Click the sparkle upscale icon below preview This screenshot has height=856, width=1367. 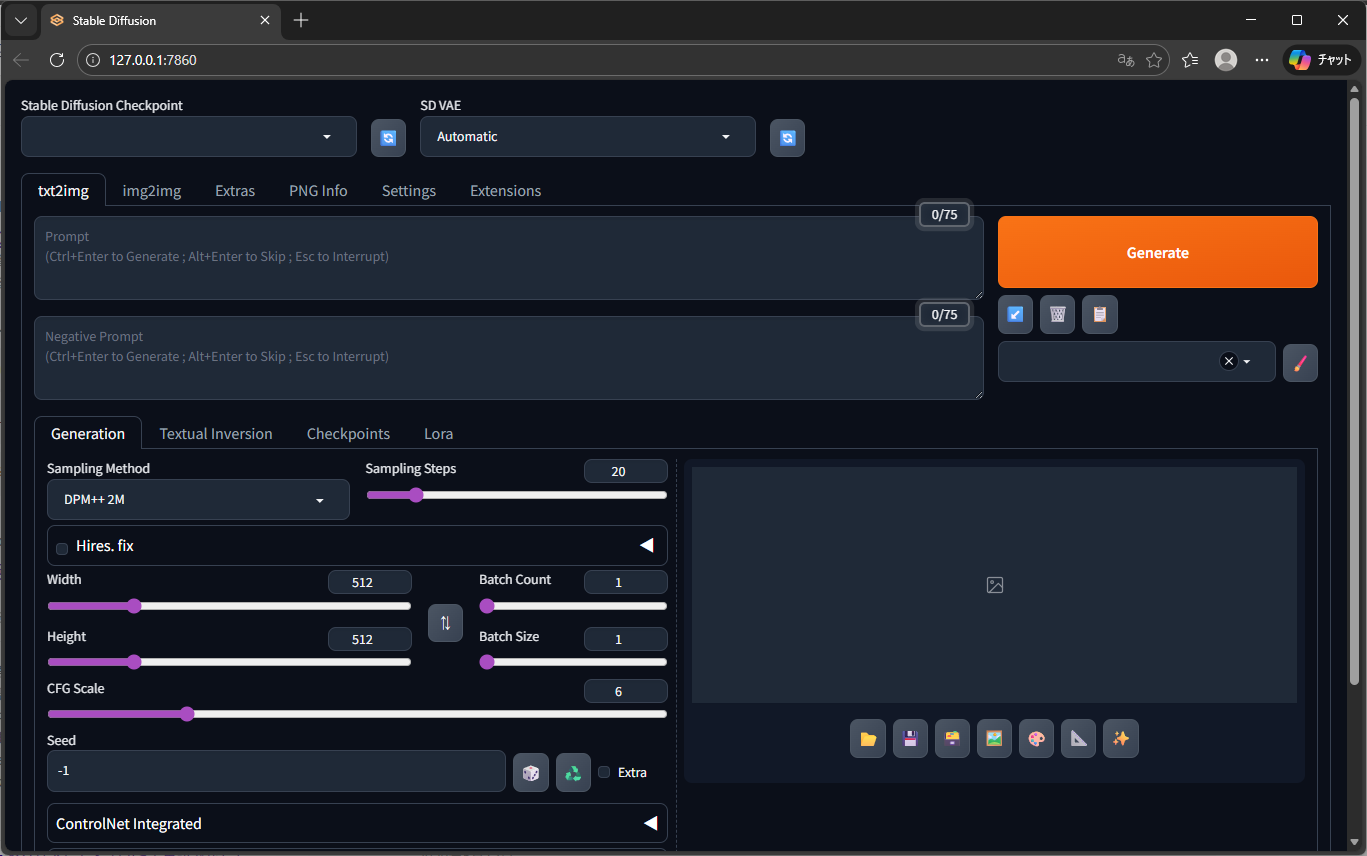pyautogui.click(x=1120, y=739)
